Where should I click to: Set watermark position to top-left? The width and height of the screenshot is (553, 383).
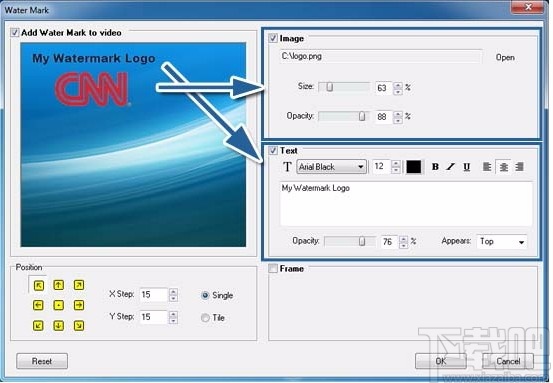pos(38,285)
